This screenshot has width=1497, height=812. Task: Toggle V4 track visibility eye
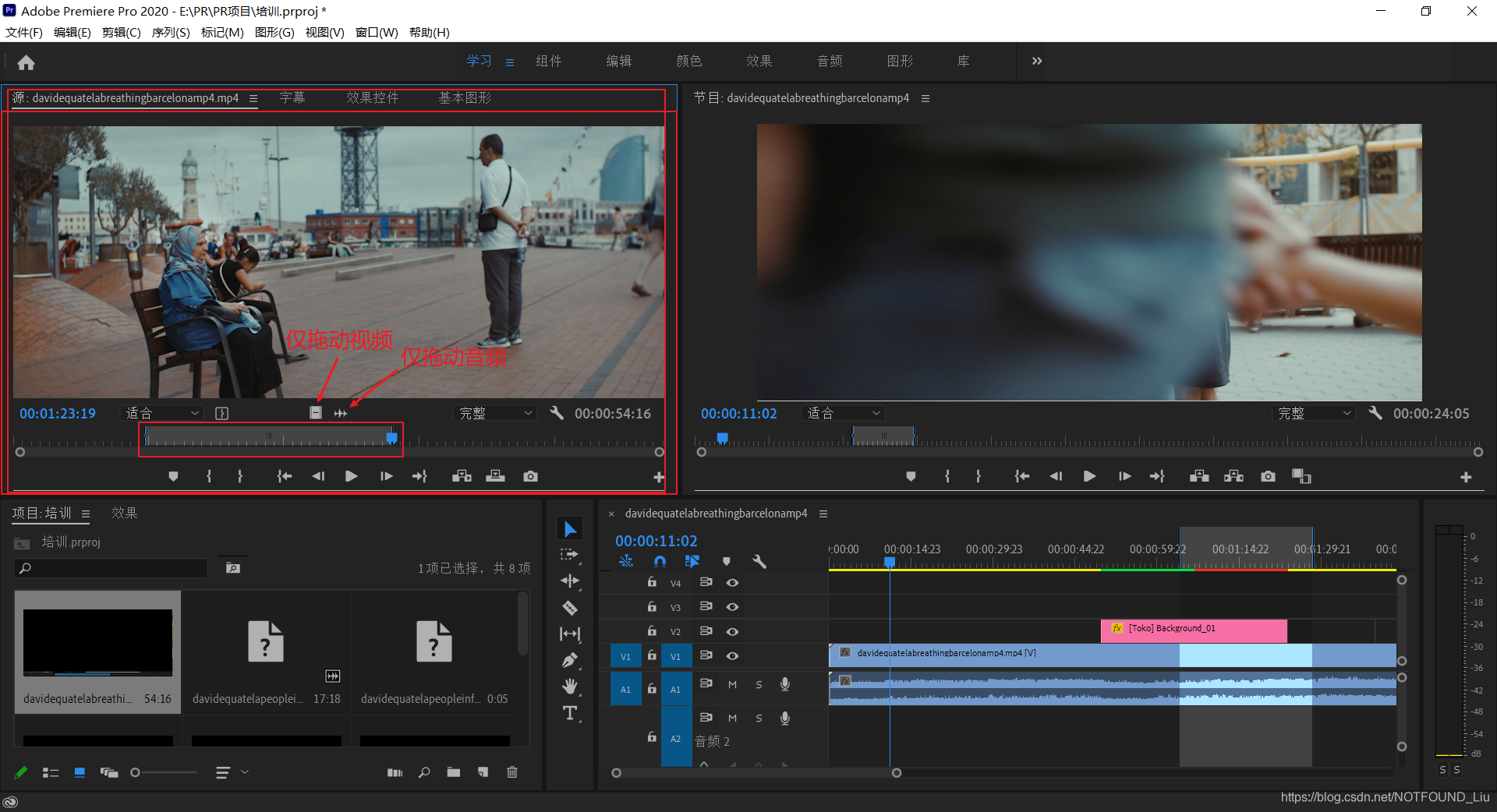[x=732, y=583]
